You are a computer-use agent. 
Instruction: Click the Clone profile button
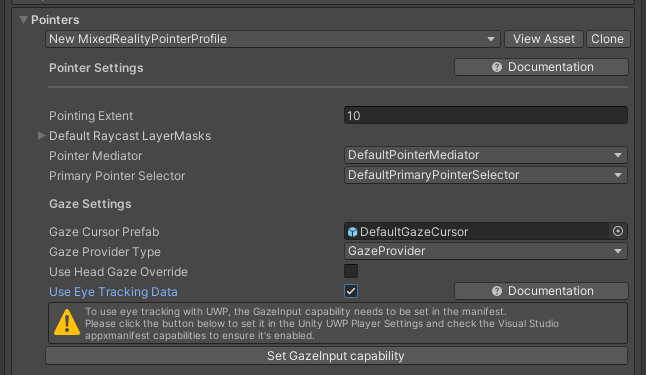608,39
